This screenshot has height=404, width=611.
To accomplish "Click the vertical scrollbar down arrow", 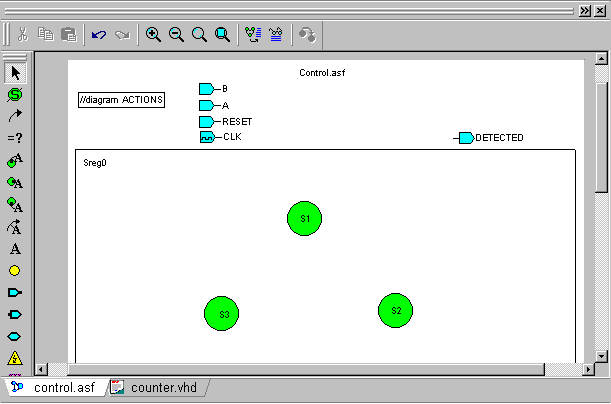I will tap(602, 356).
